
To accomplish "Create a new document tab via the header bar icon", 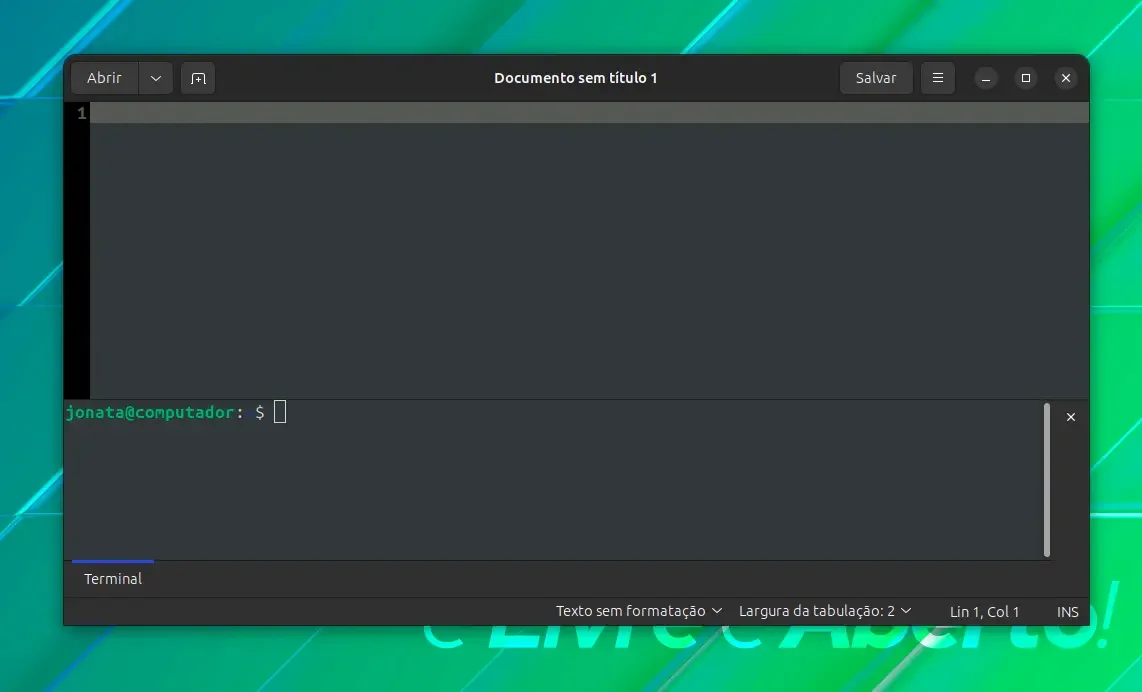I will 198,78.
